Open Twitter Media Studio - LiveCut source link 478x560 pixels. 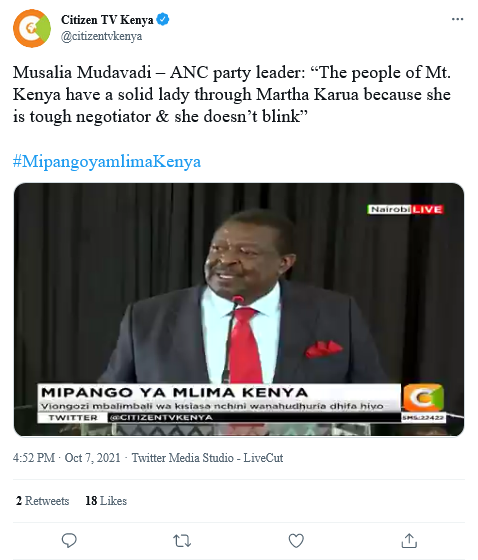click(207, 458)
